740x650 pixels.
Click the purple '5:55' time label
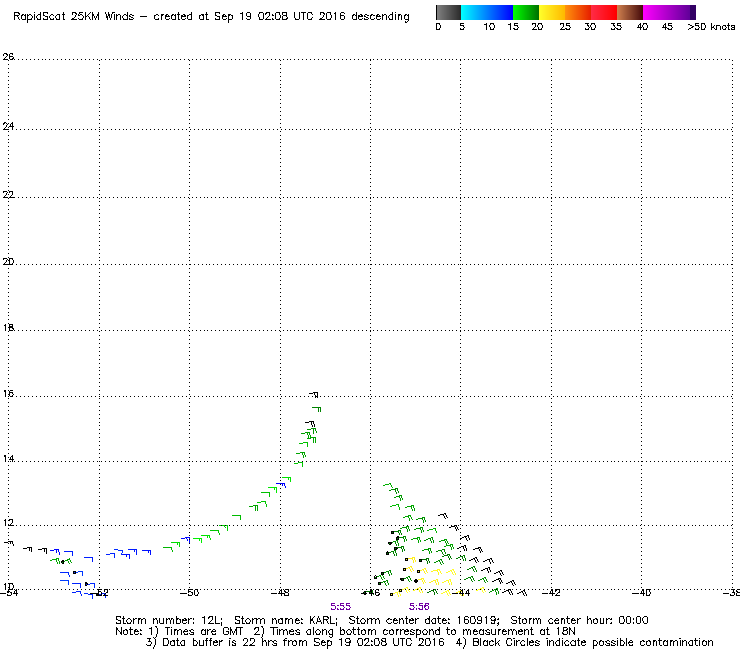coord(340,607)
